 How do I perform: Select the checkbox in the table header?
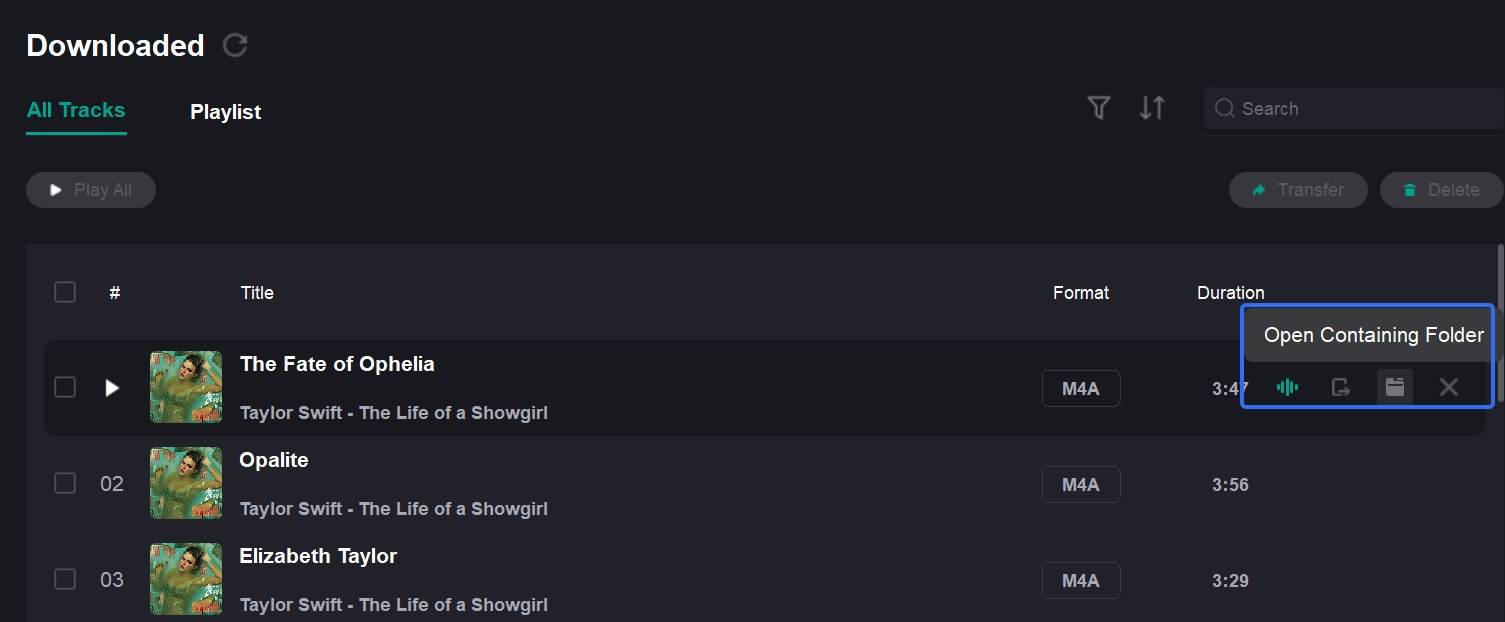65,291
